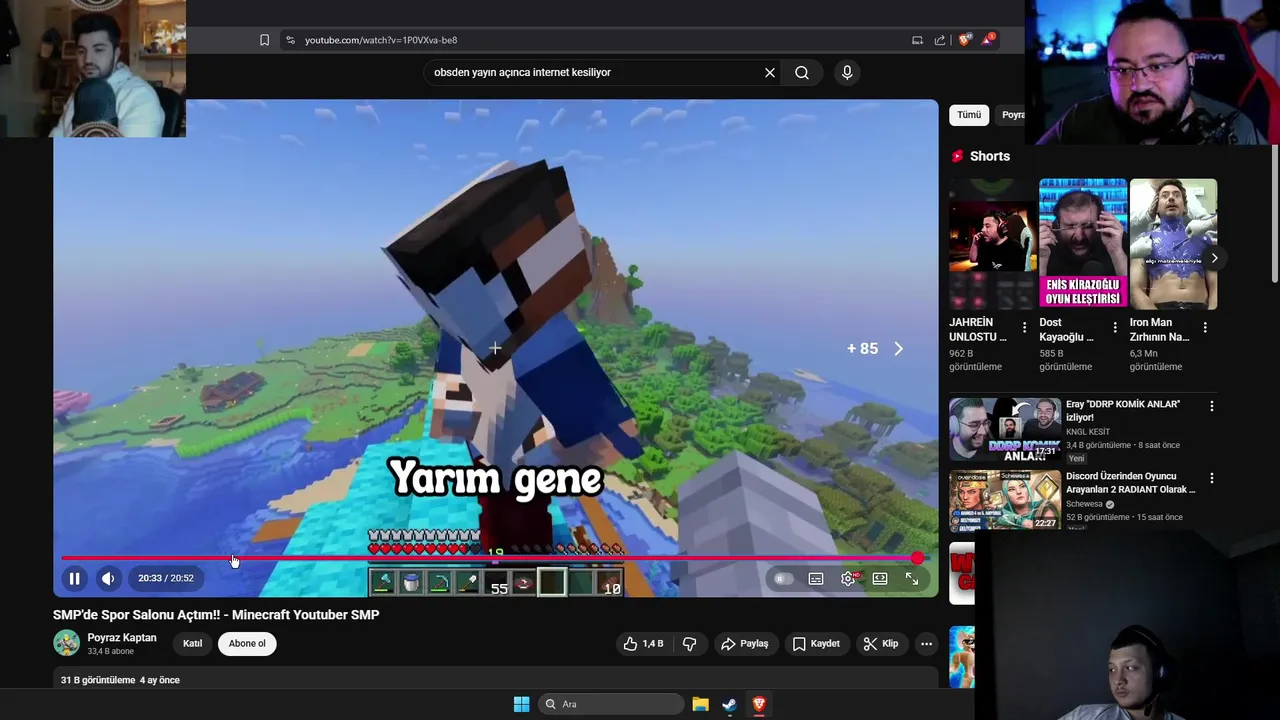Click the 20:33 / 20:52 time display
The width and height of the screenshot is (1280, 720).
pos(166,578)
